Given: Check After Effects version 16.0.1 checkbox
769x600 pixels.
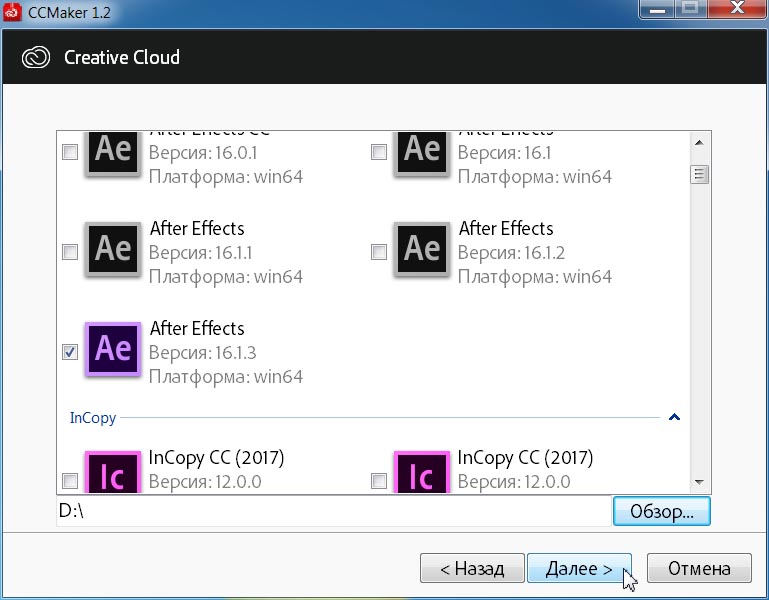Looking at the screenshot, I should pyautogui.click(x=70, y=152).
